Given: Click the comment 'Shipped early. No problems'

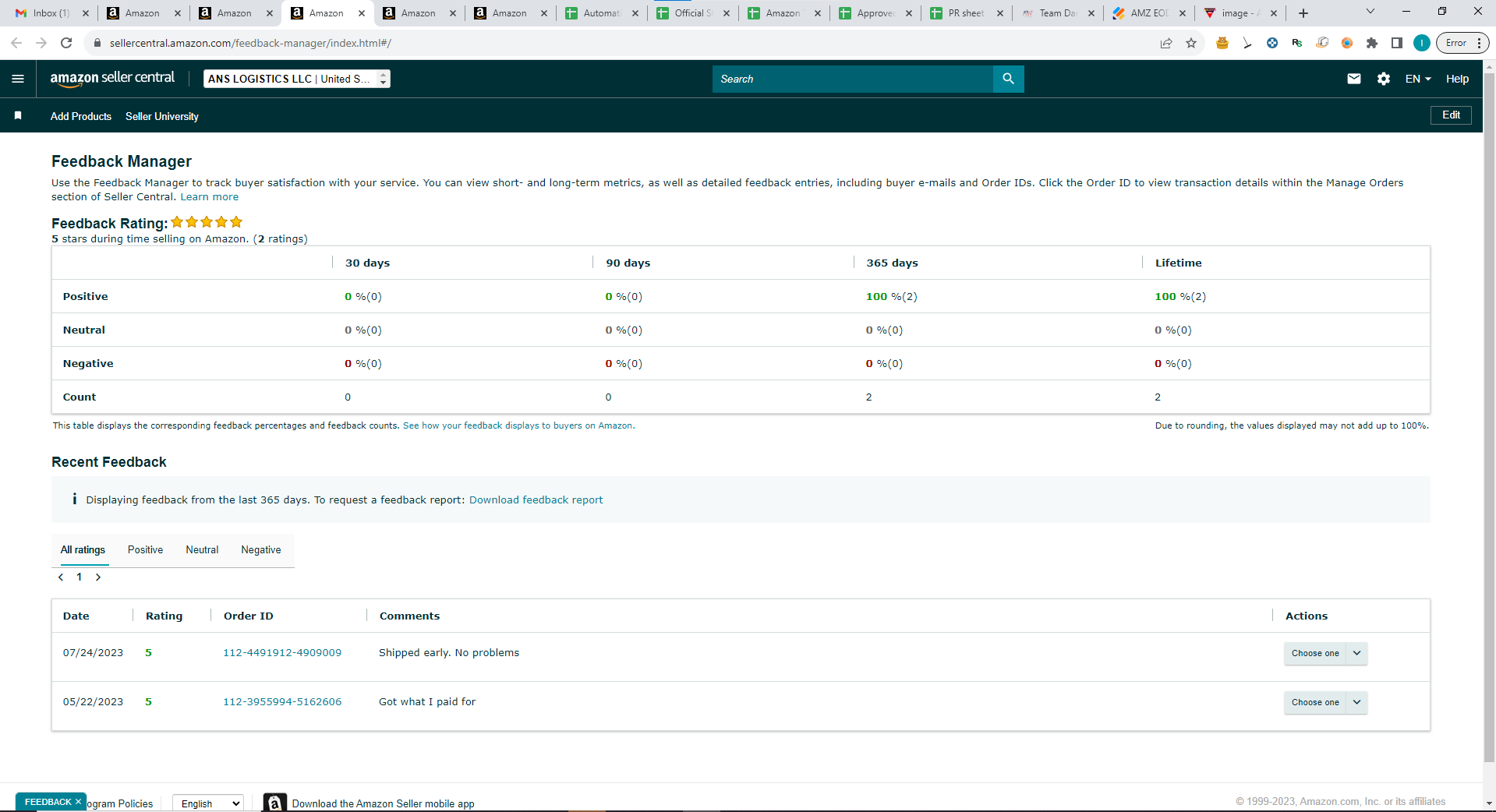Looking at the screenshot, I should point(449,652).
